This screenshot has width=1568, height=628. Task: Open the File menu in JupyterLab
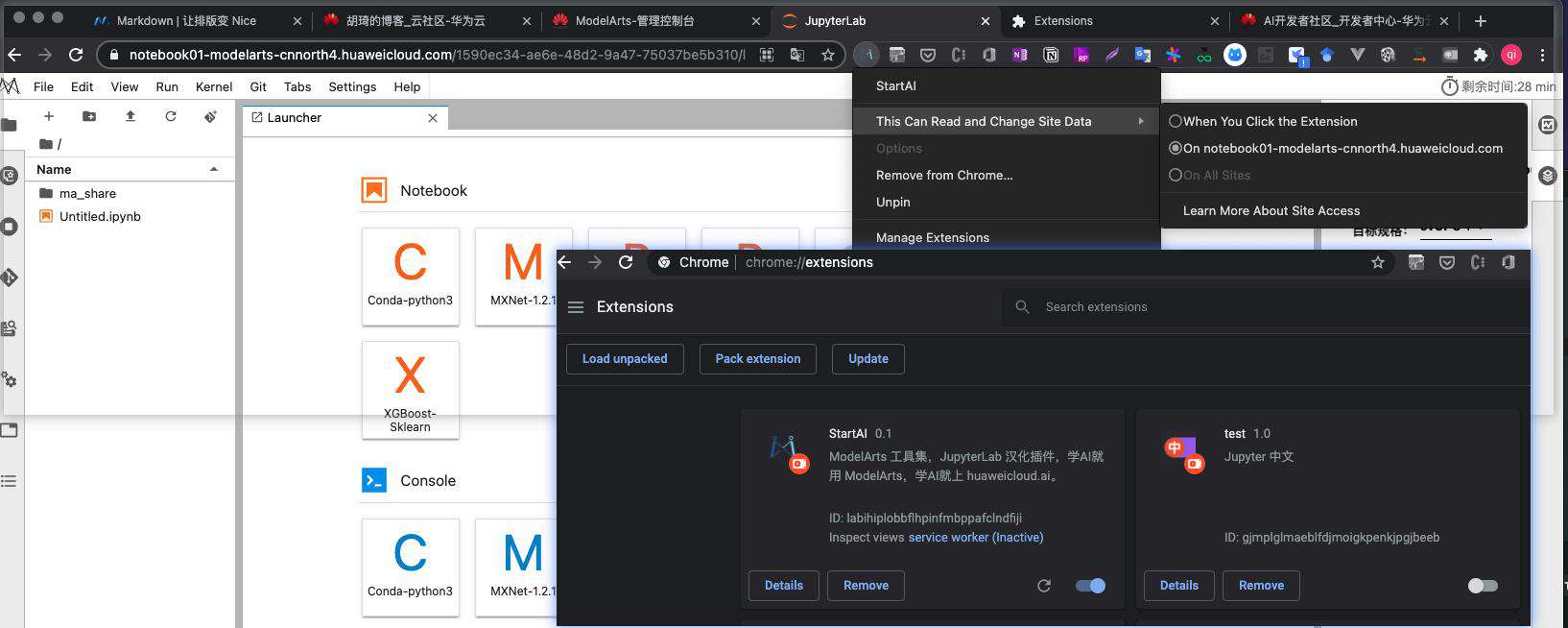tap(43, 86)
